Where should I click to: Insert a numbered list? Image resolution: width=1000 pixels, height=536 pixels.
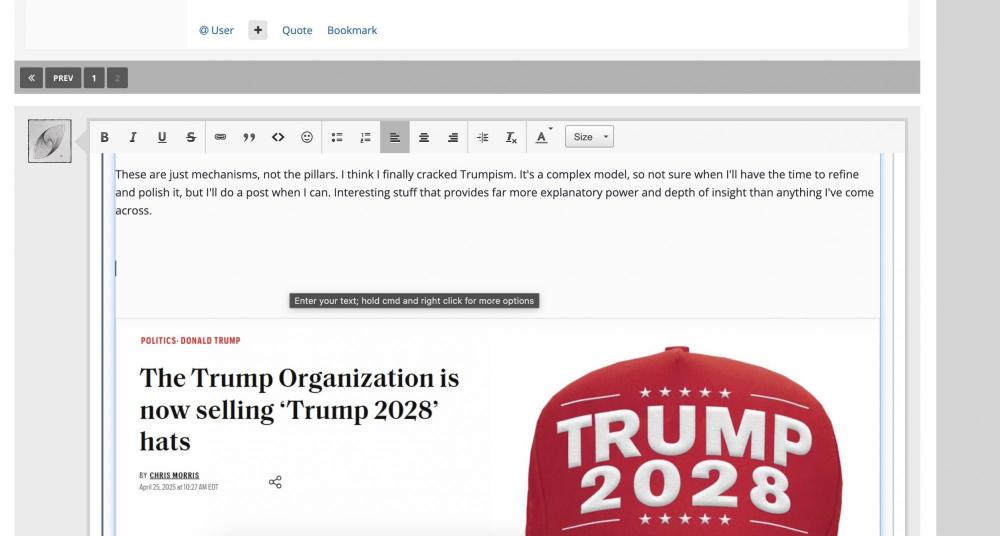pos(365,137)
